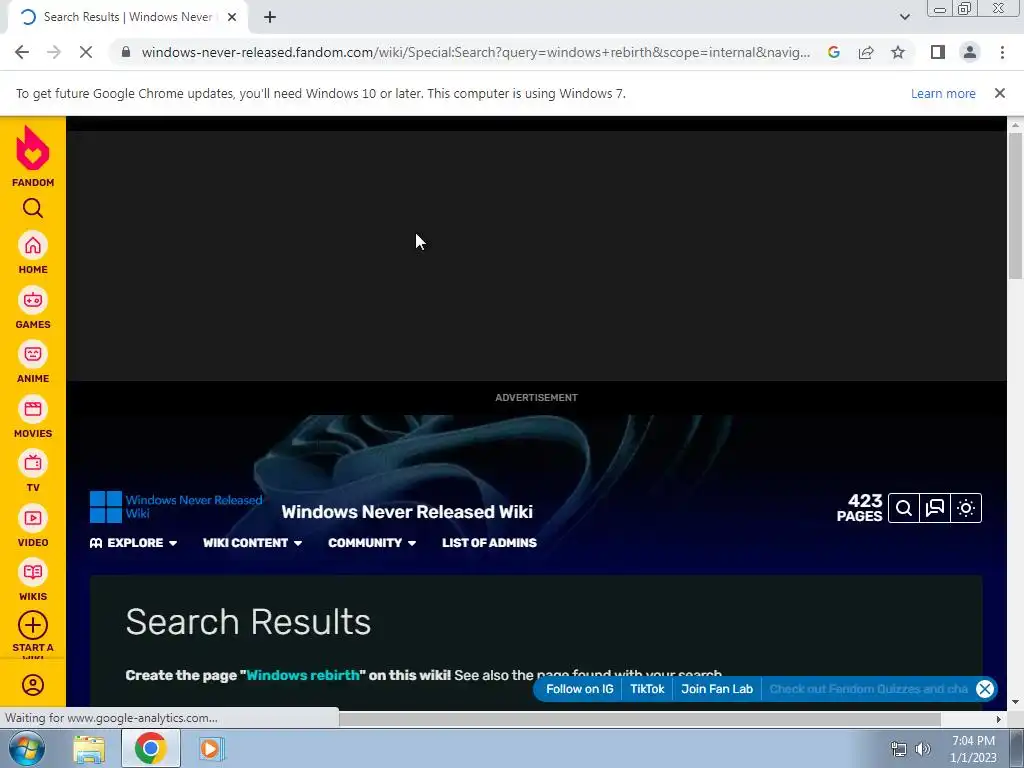This screenshot has height=768, width=1024.
Task: Open Chrome three-dot menu
Action: click(x=1002, y=52)
